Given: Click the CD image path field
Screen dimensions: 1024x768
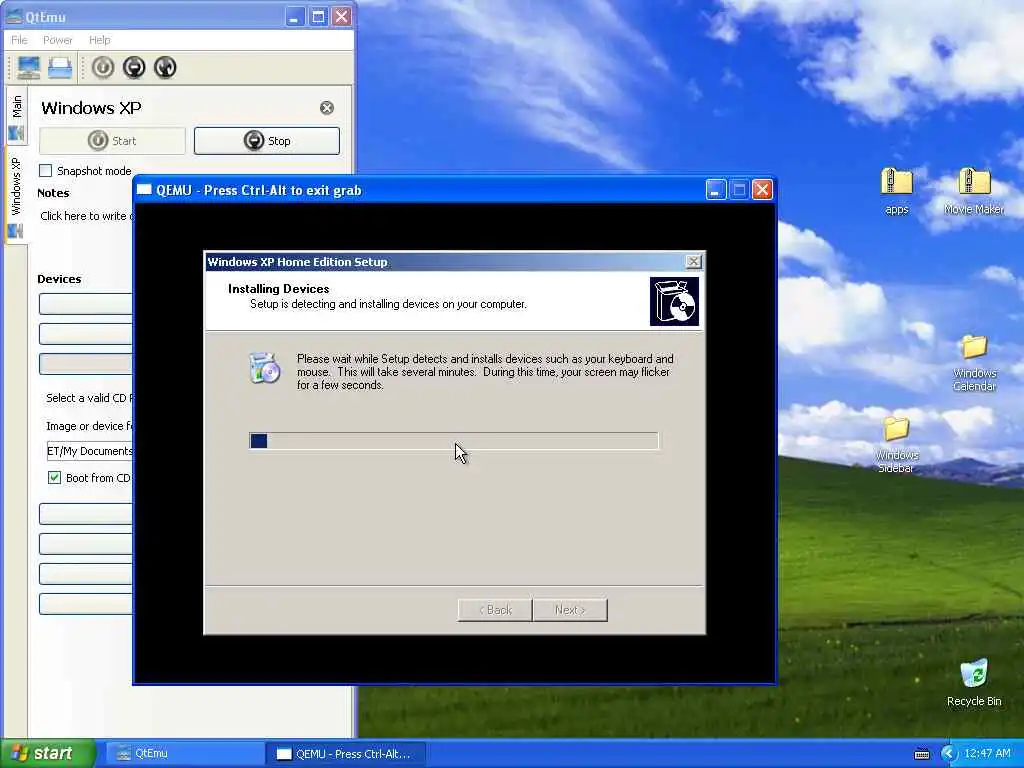Looking at the screenshot, I should (89, 451).
